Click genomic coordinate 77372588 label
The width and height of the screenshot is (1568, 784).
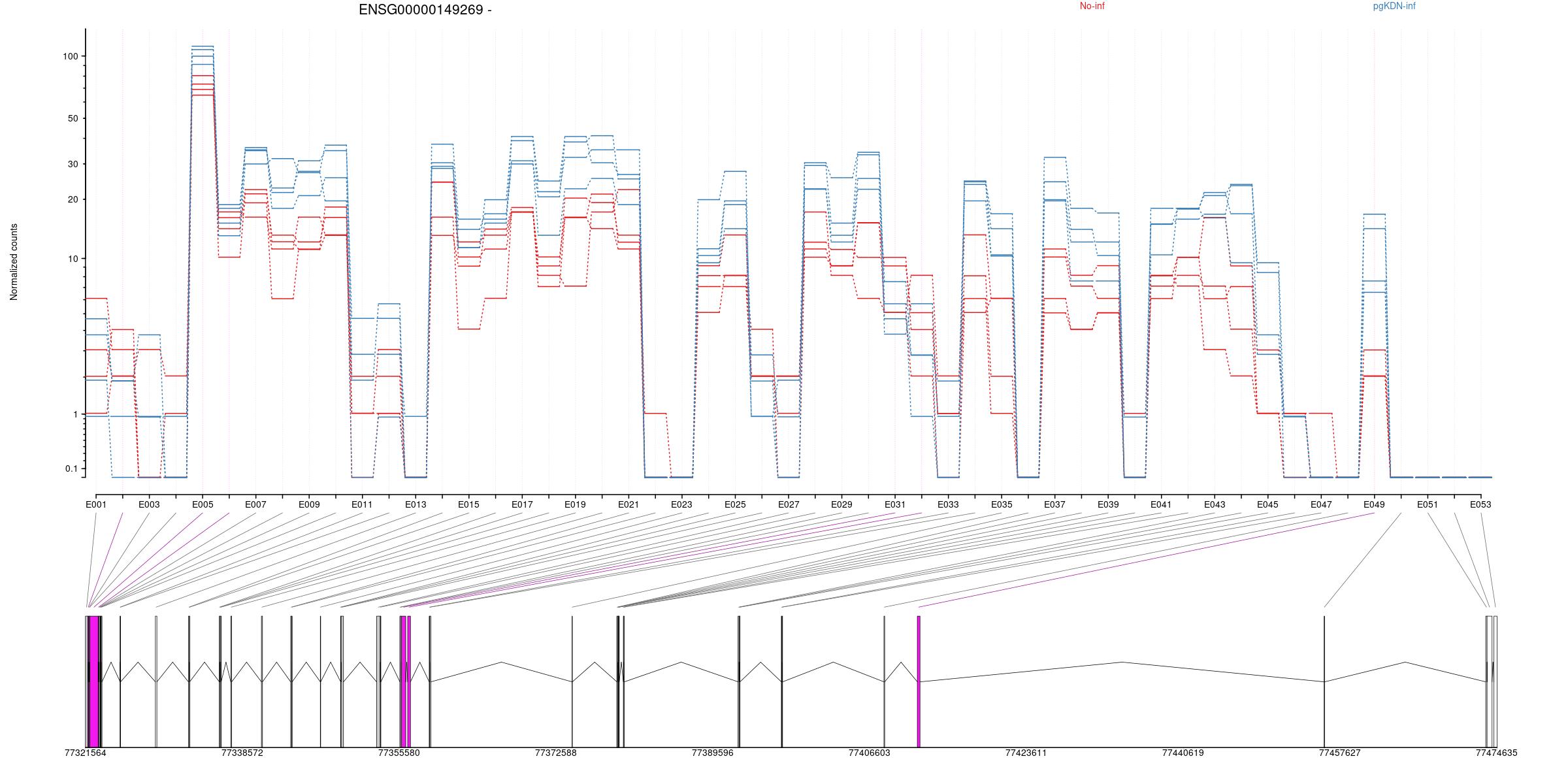tap(555, 753)
